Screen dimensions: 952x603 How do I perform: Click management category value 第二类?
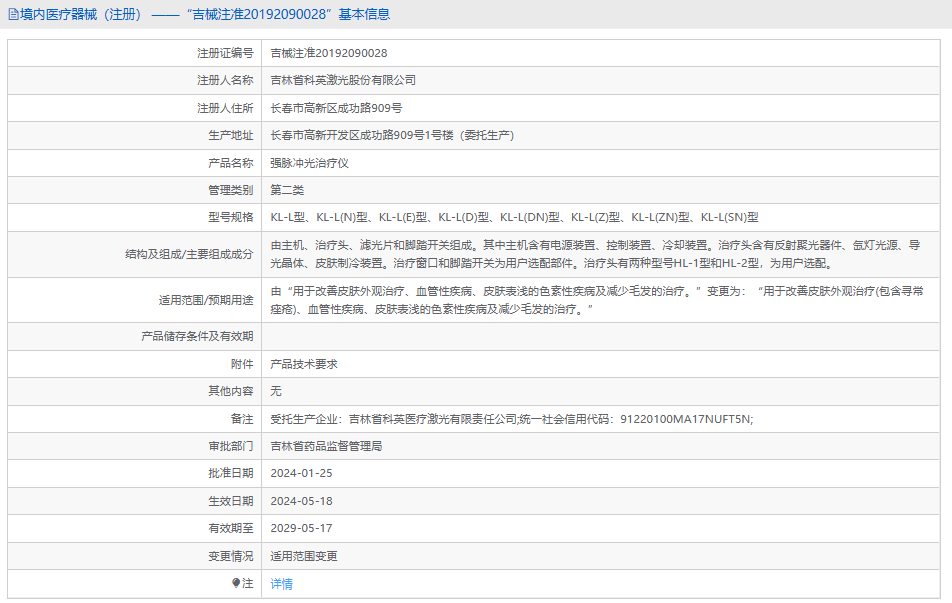tap(287, 190)
